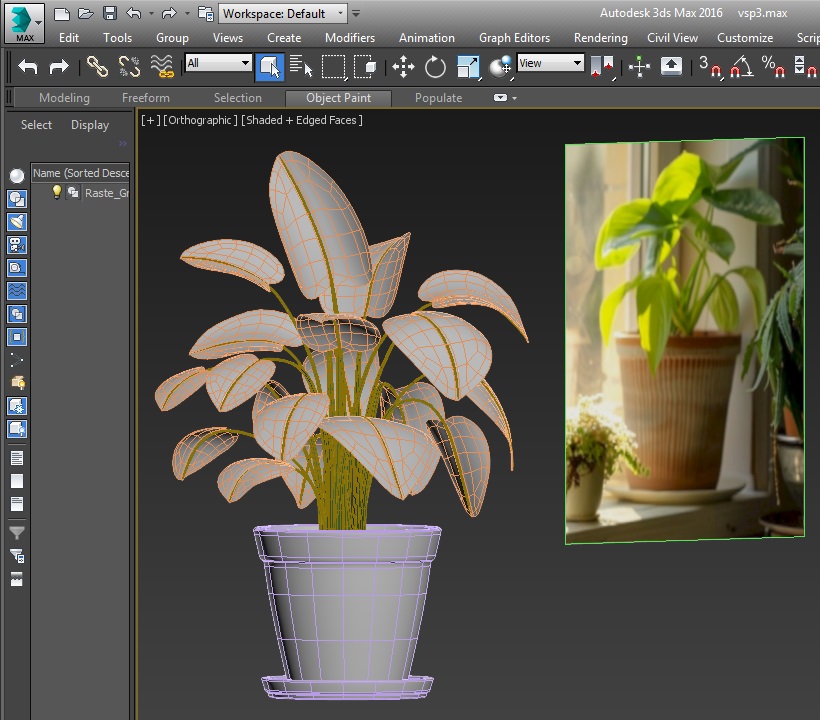Toggle the Window/Crossing selection mode
Viewport: 820px width, 720px height.
click(365, 66)
